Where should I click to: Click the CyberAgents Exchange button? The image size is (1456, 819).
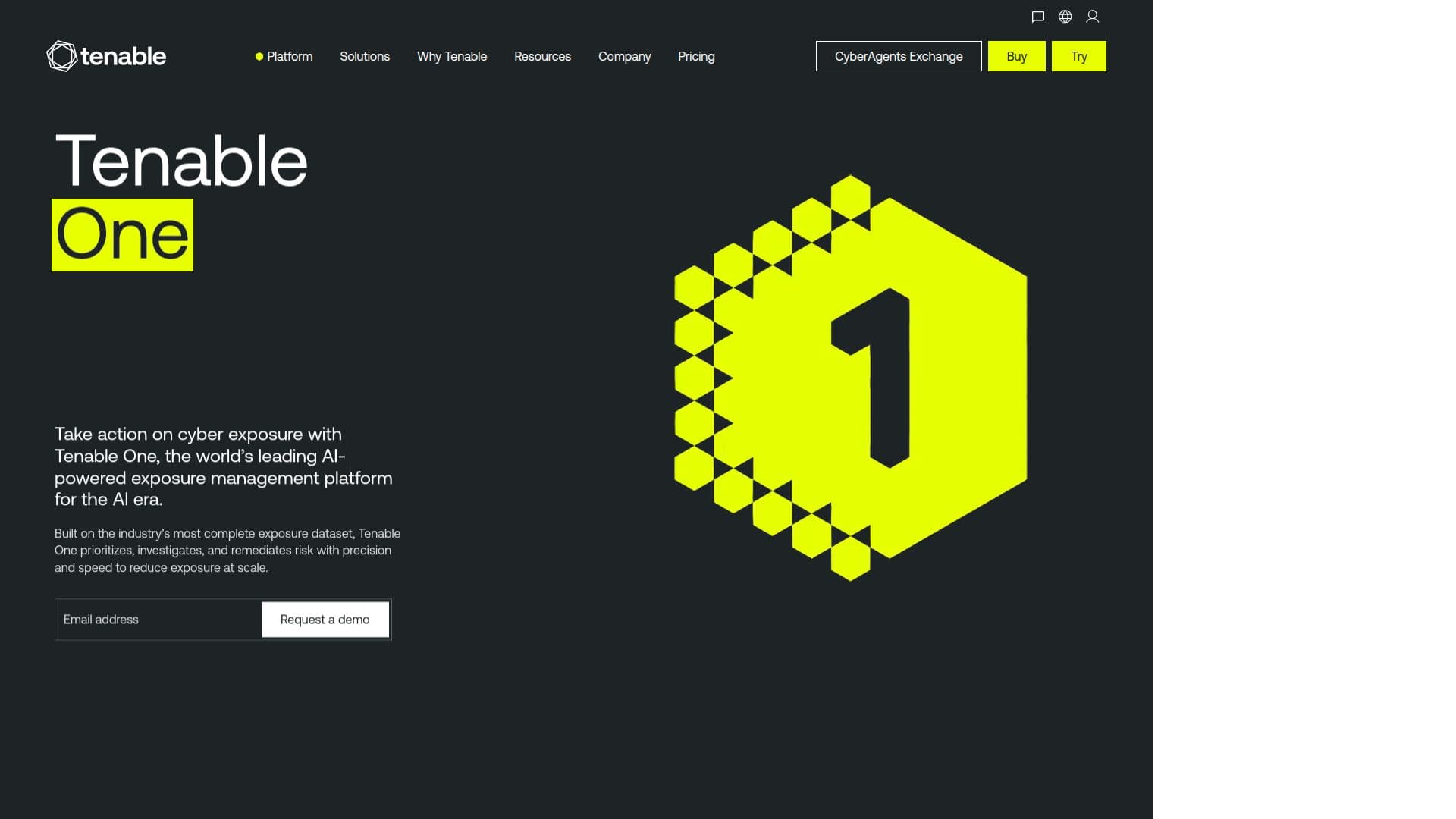pos(899,56)
